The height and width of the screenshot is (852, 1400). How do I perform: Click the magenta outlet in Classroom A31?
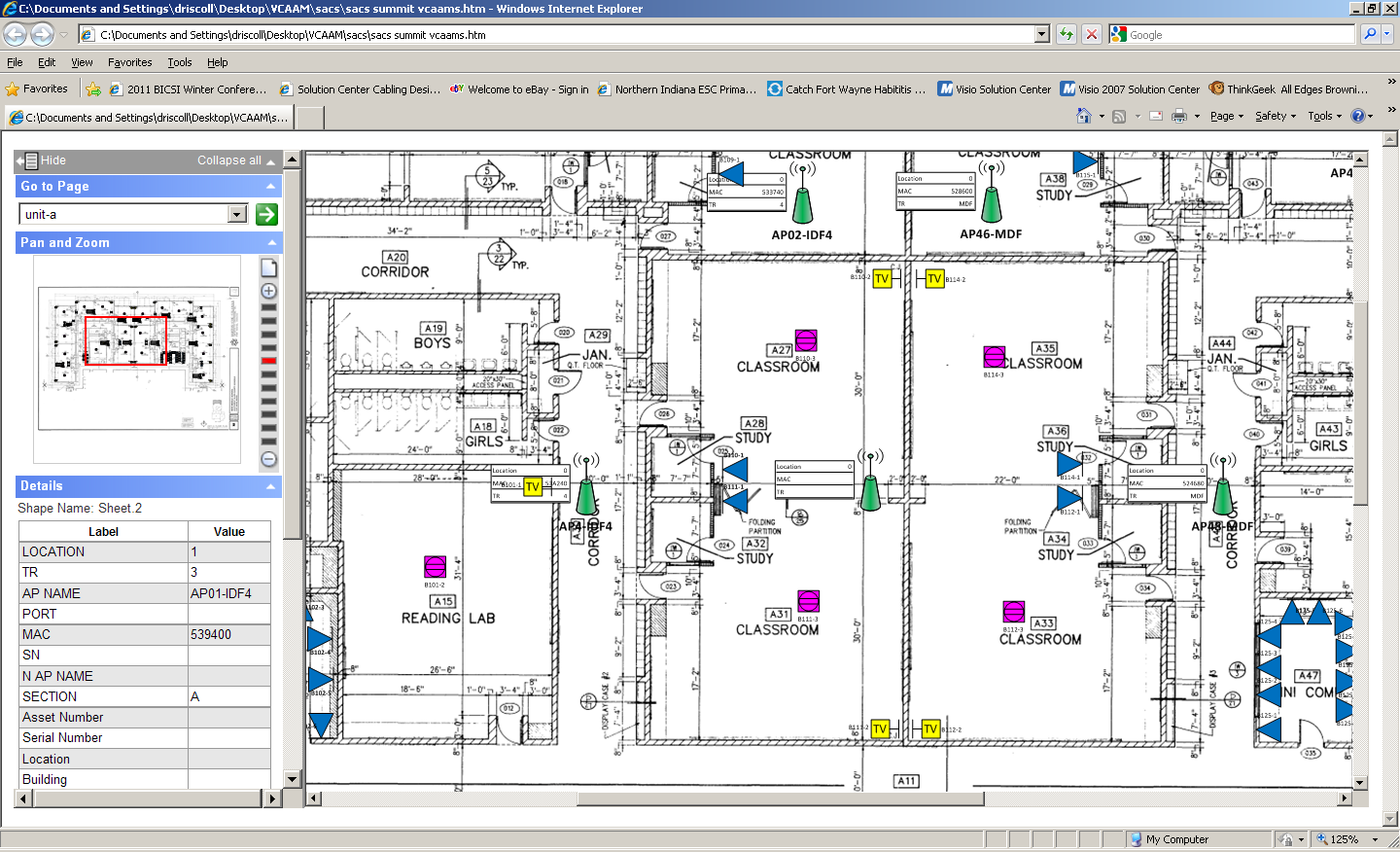[x=808, y=600]
